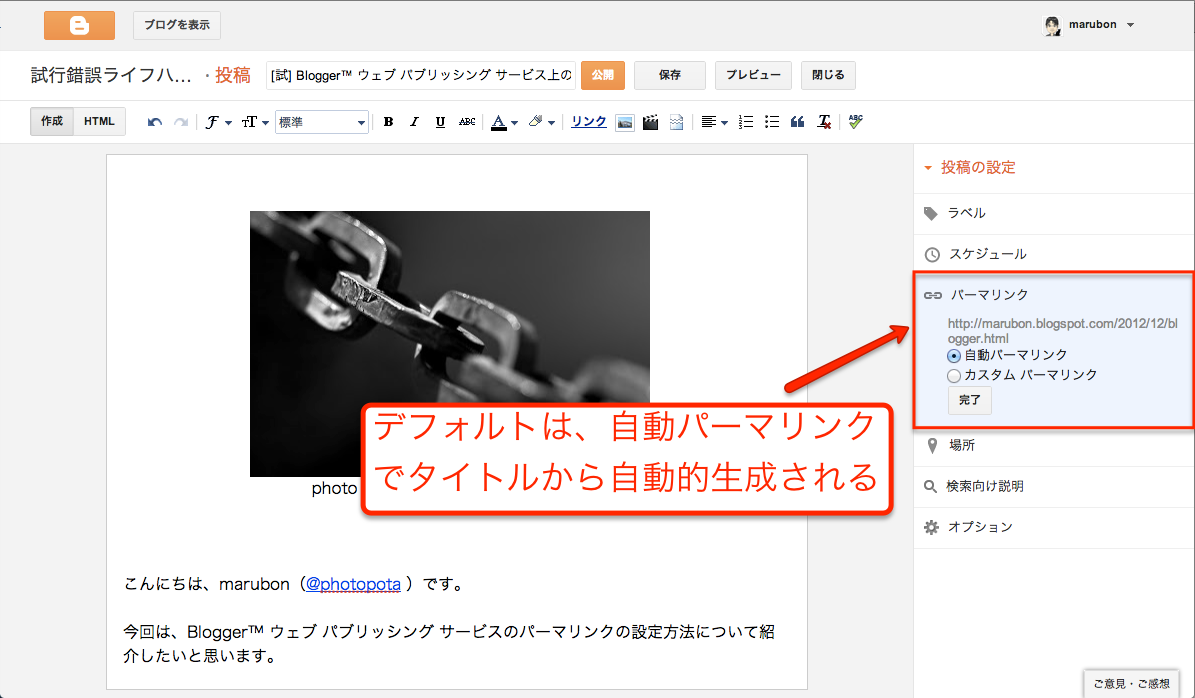Switch to HTML editing mode
The width and height of the screenshot is (1195, 698).
click(x=99, y=121)
